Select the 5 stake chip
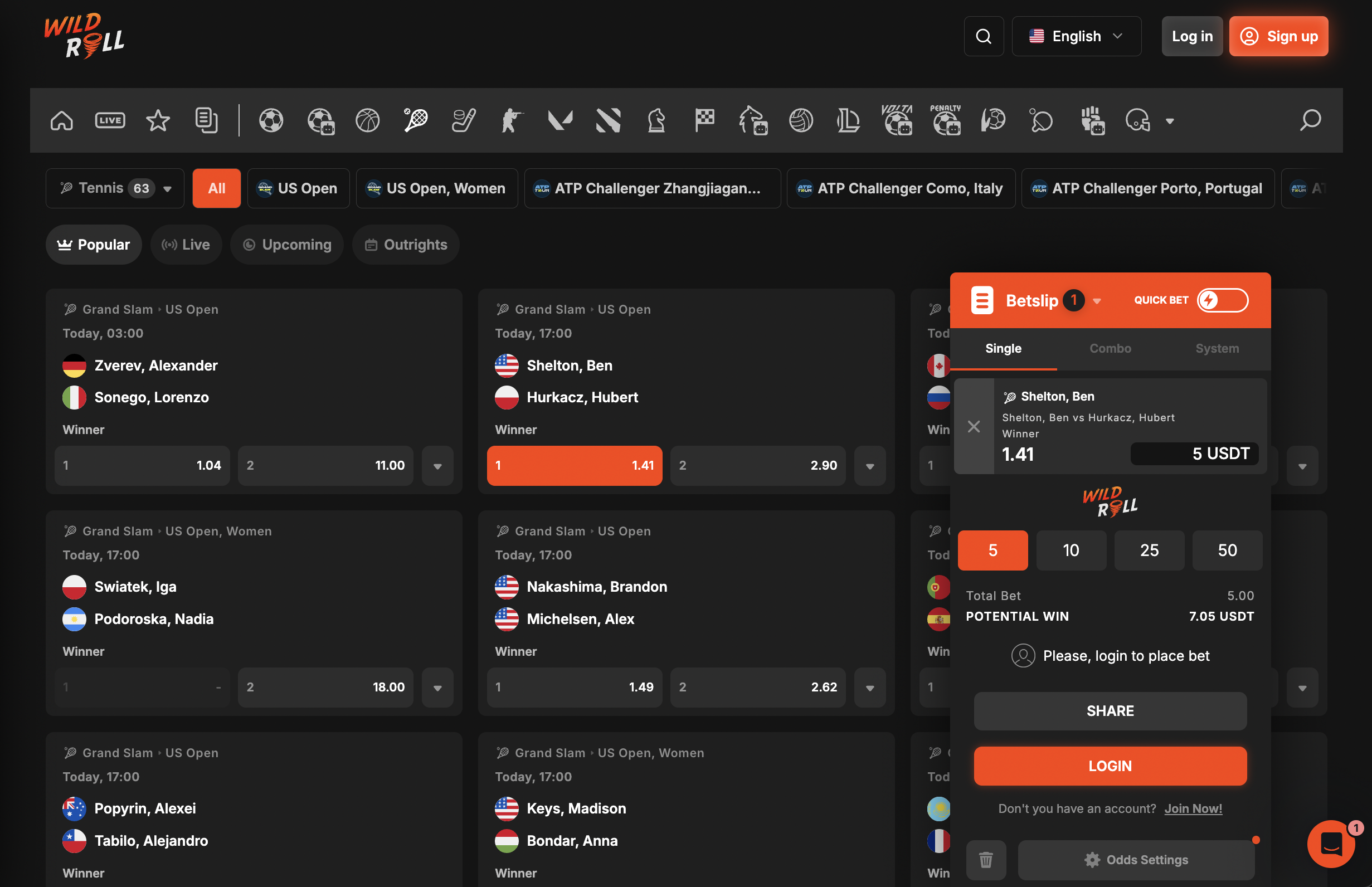The height and width of the screenshot is (887, 1372). tap(992, 550)
